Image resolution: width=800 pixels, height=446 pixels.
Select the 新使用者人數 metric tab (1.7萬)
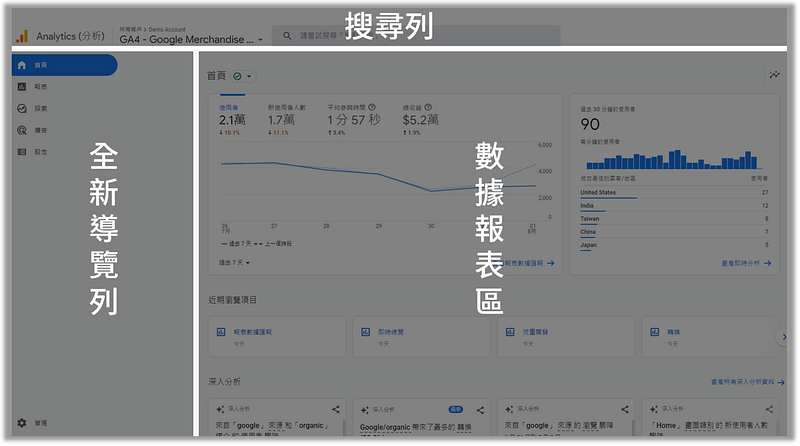coord(286,120)
